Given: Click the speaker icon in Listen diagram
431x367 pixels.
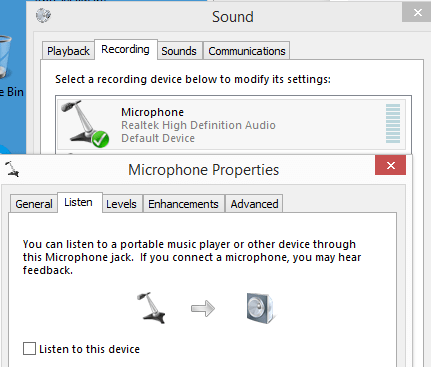Looking at the screenshot, I should point(260,308).
